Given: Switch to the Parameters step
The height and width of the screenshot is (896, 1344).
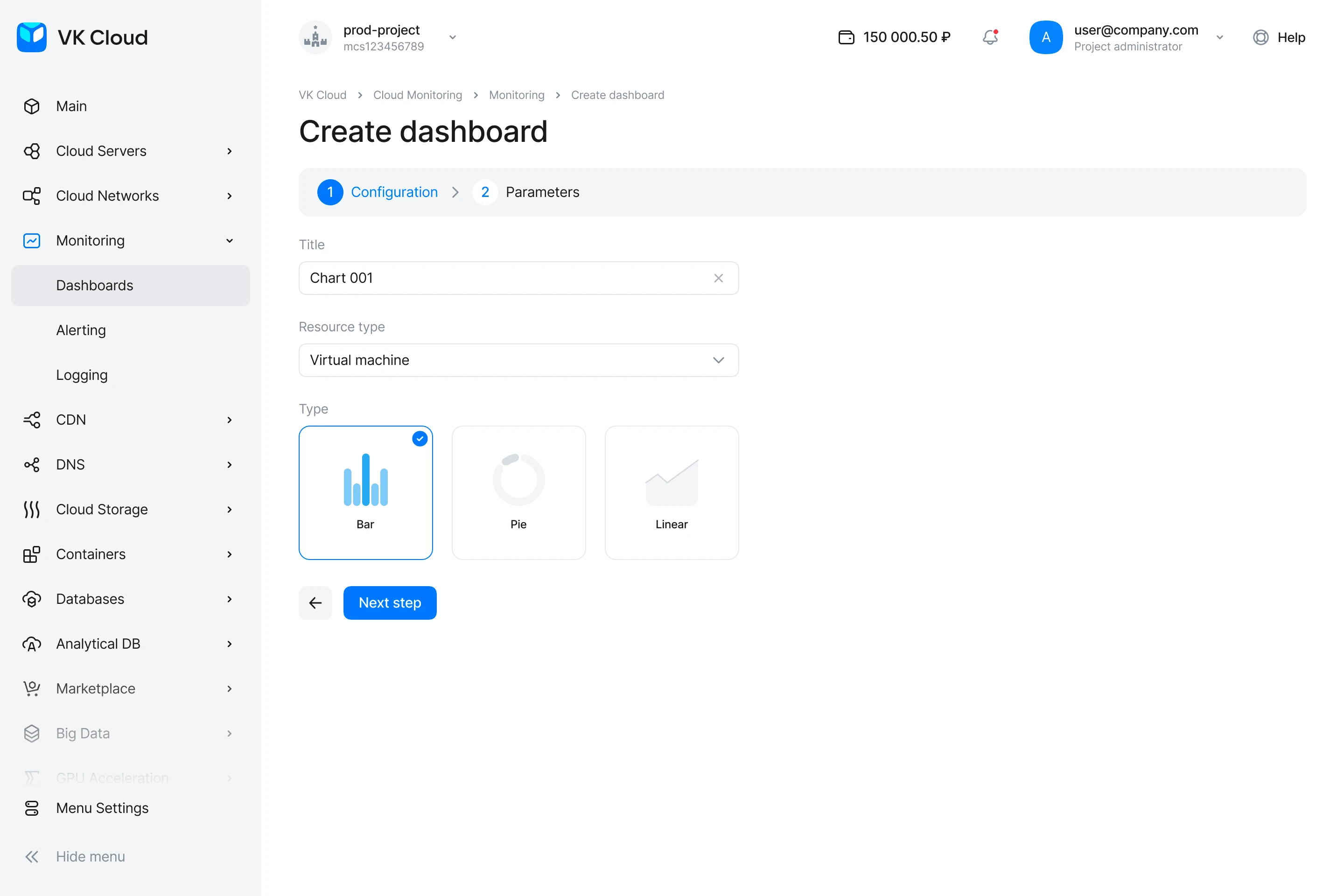Looking at the screenshot, I should [x=542, y=192].
